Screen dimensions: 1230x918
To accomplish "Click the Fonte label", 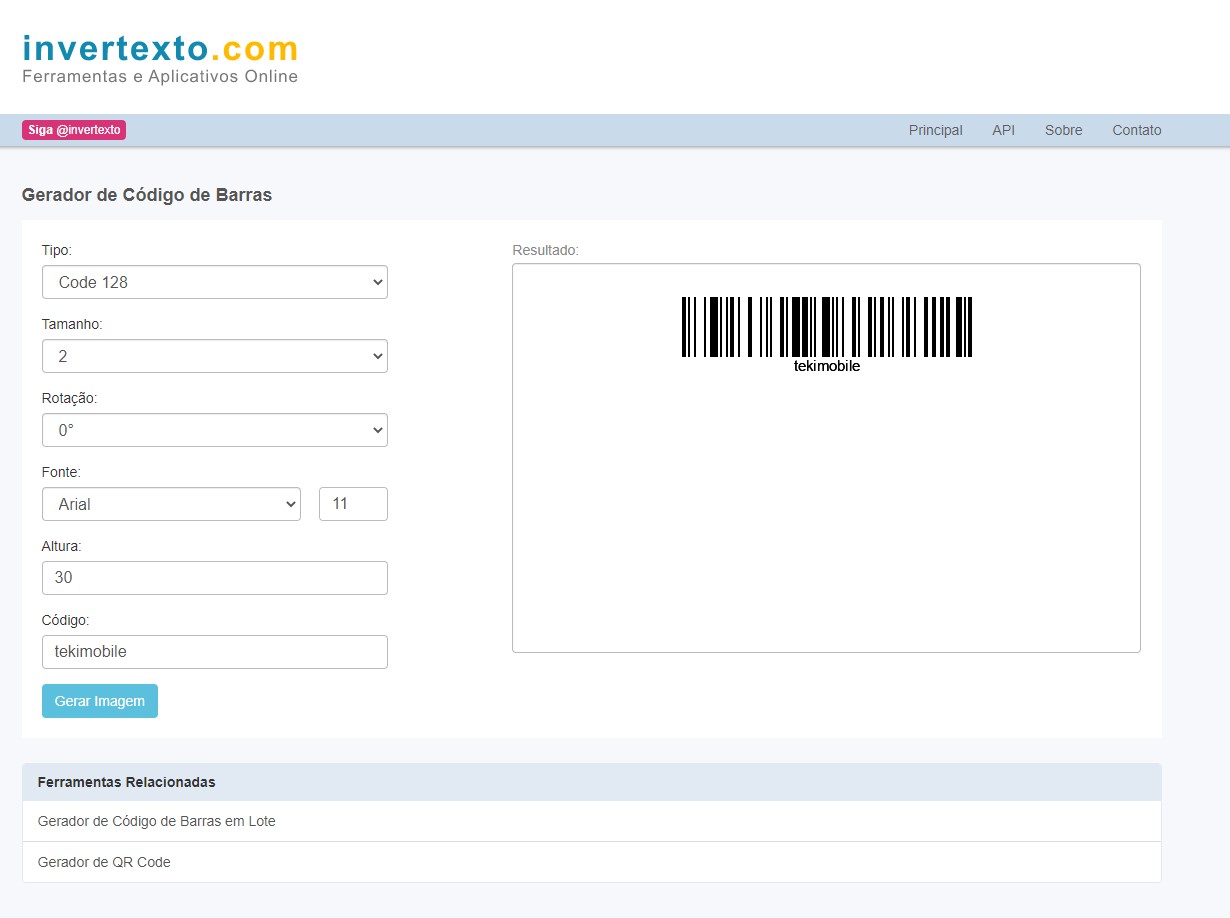I will [x=61, y=472].
